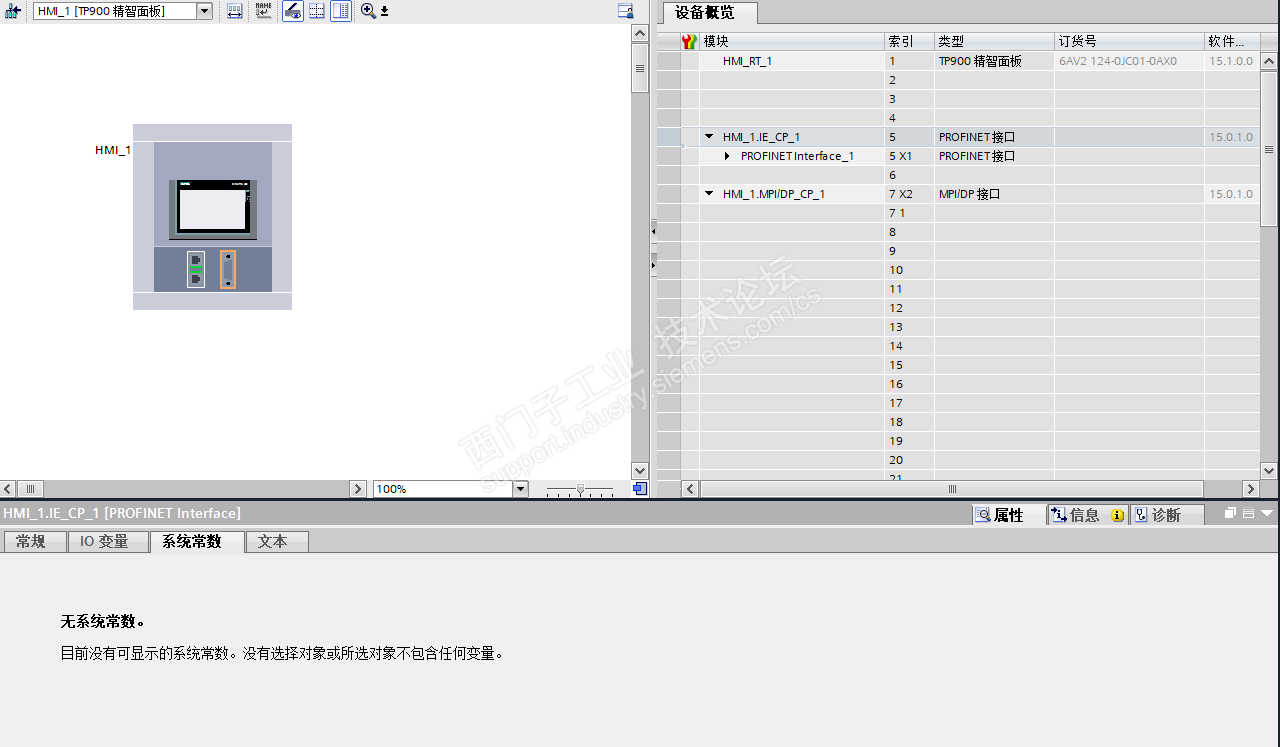Click the save window settings icon

[625, 11]
